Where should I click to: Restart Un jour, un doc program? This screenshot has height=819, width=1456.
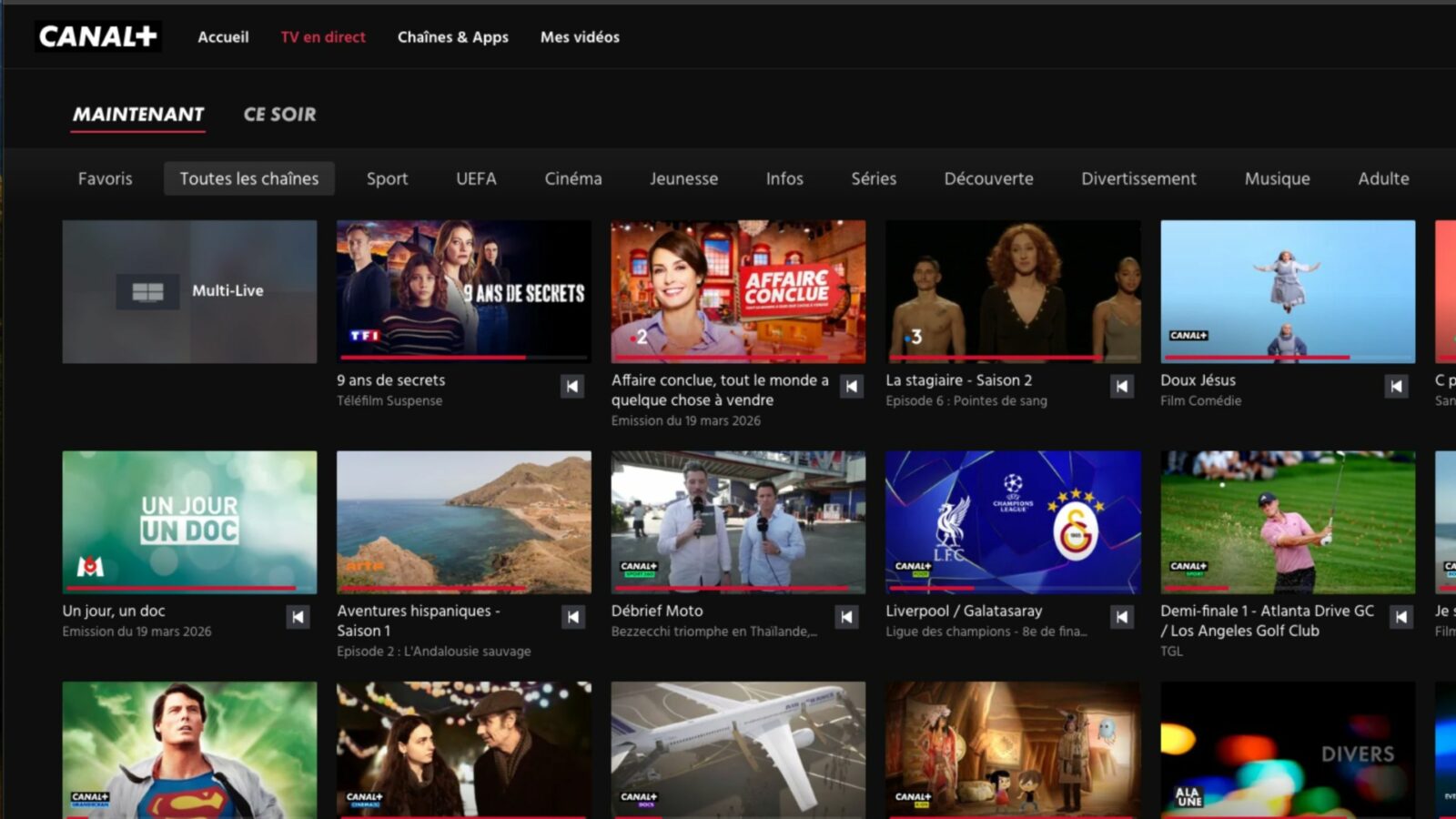click(298, 617)
